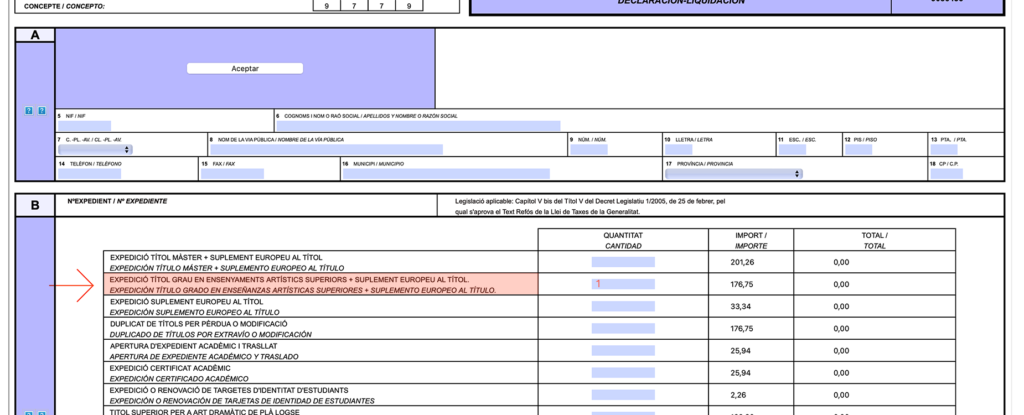Viewport: 1024px width, 415px height.
Task: Select quantity field for Títol Grau Ensenyaments Artístics
Action: 623,284
